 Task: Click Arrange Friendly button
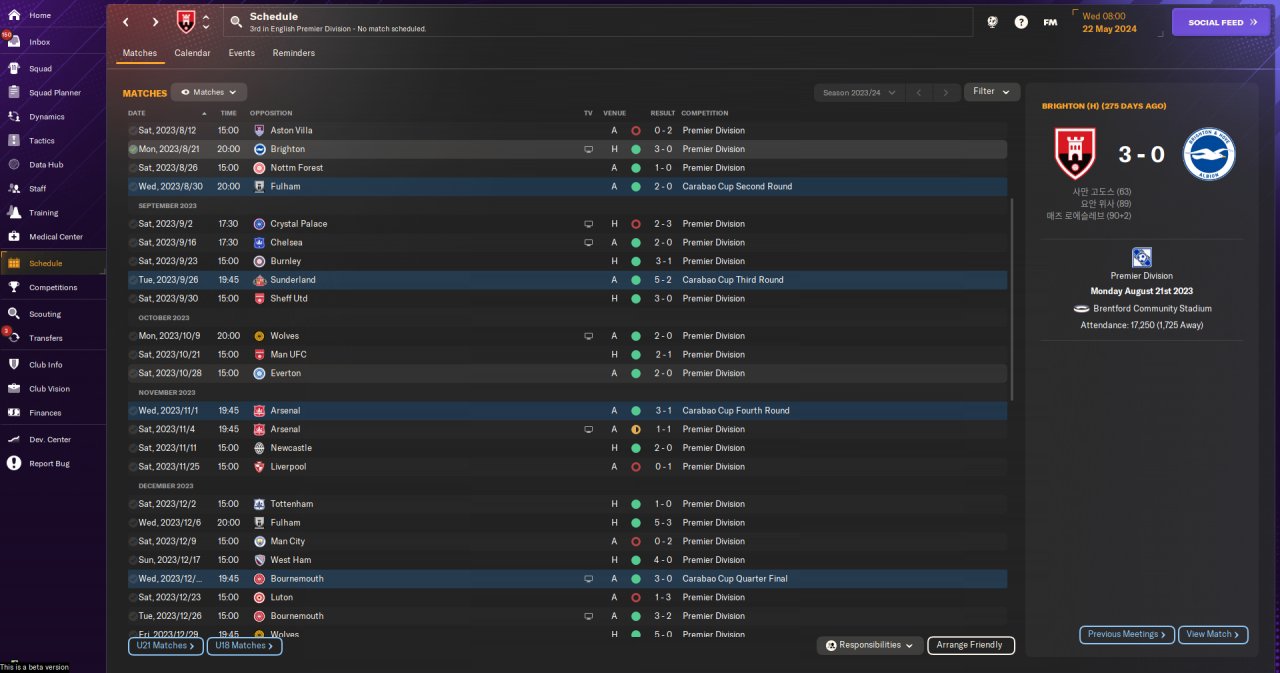pos(971,646)
